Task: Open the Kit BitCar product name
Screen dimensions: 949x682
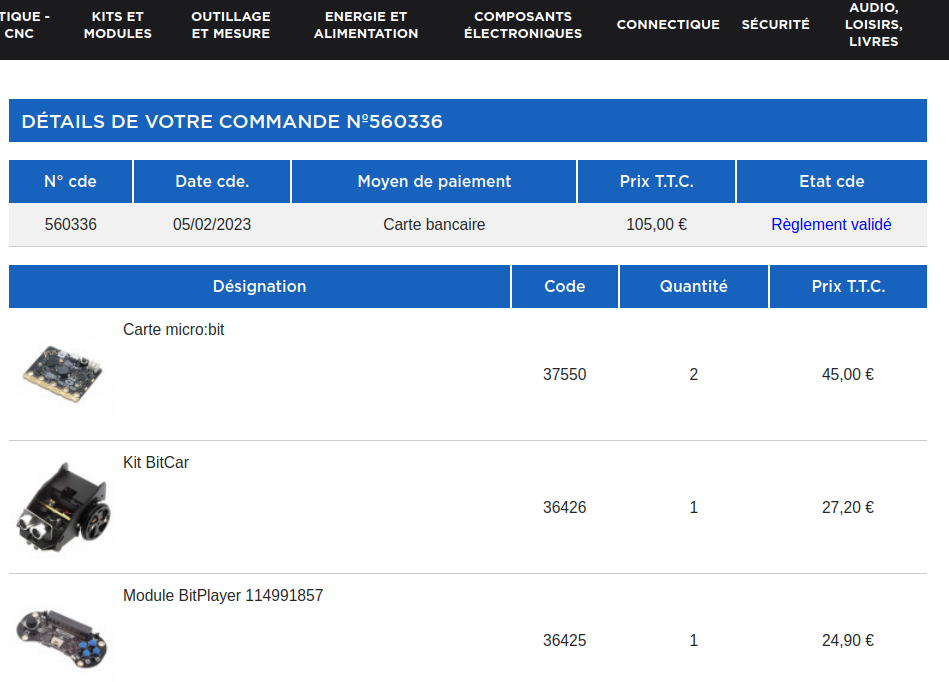Action: pos(156,462)
